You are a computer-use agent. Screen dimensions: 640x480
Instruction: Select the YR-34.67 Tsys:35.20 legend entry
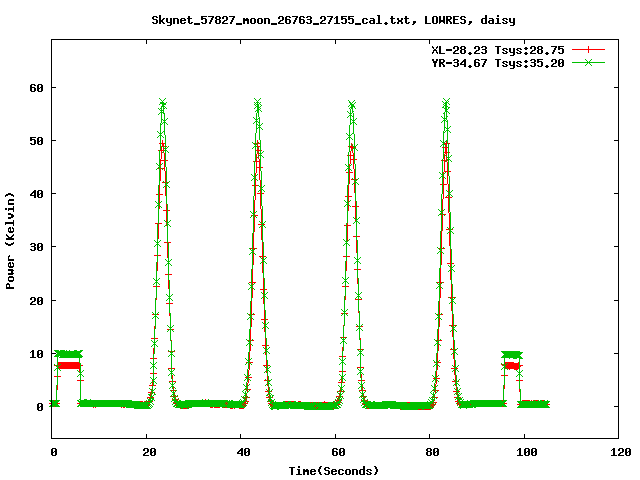(x=498, y=63)
